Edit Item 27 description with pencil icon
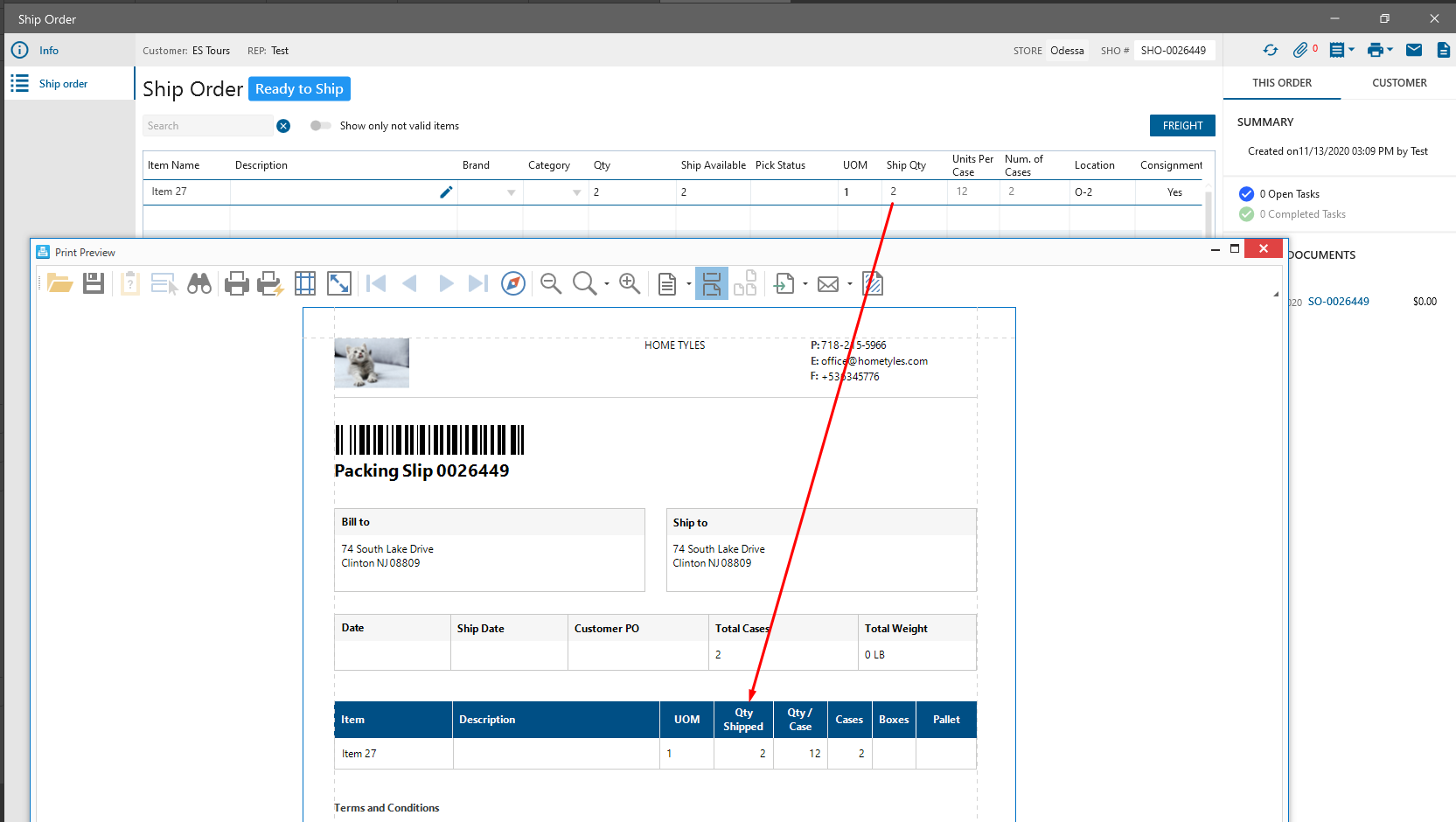The width and height of the screenshot is (1456, 822). pos(446,192)
